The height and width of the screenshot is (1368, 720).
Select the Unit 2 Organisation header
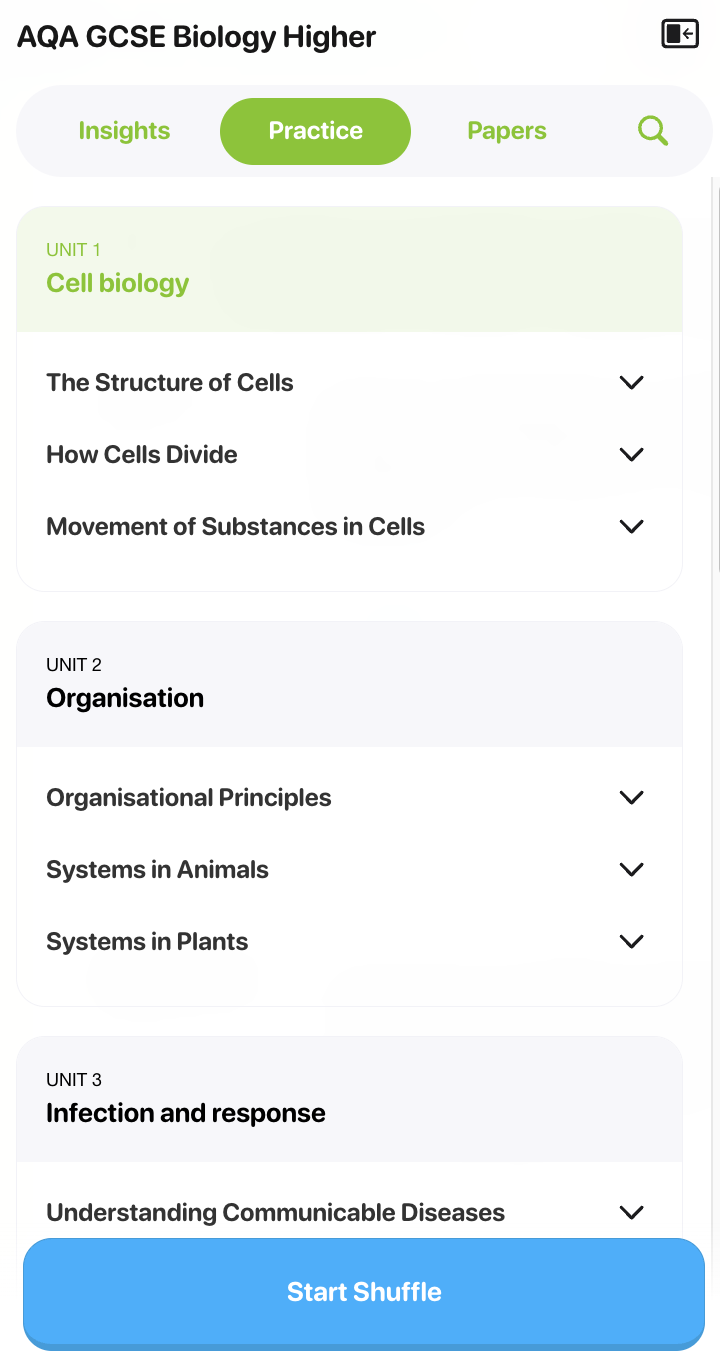click(349, 684)
